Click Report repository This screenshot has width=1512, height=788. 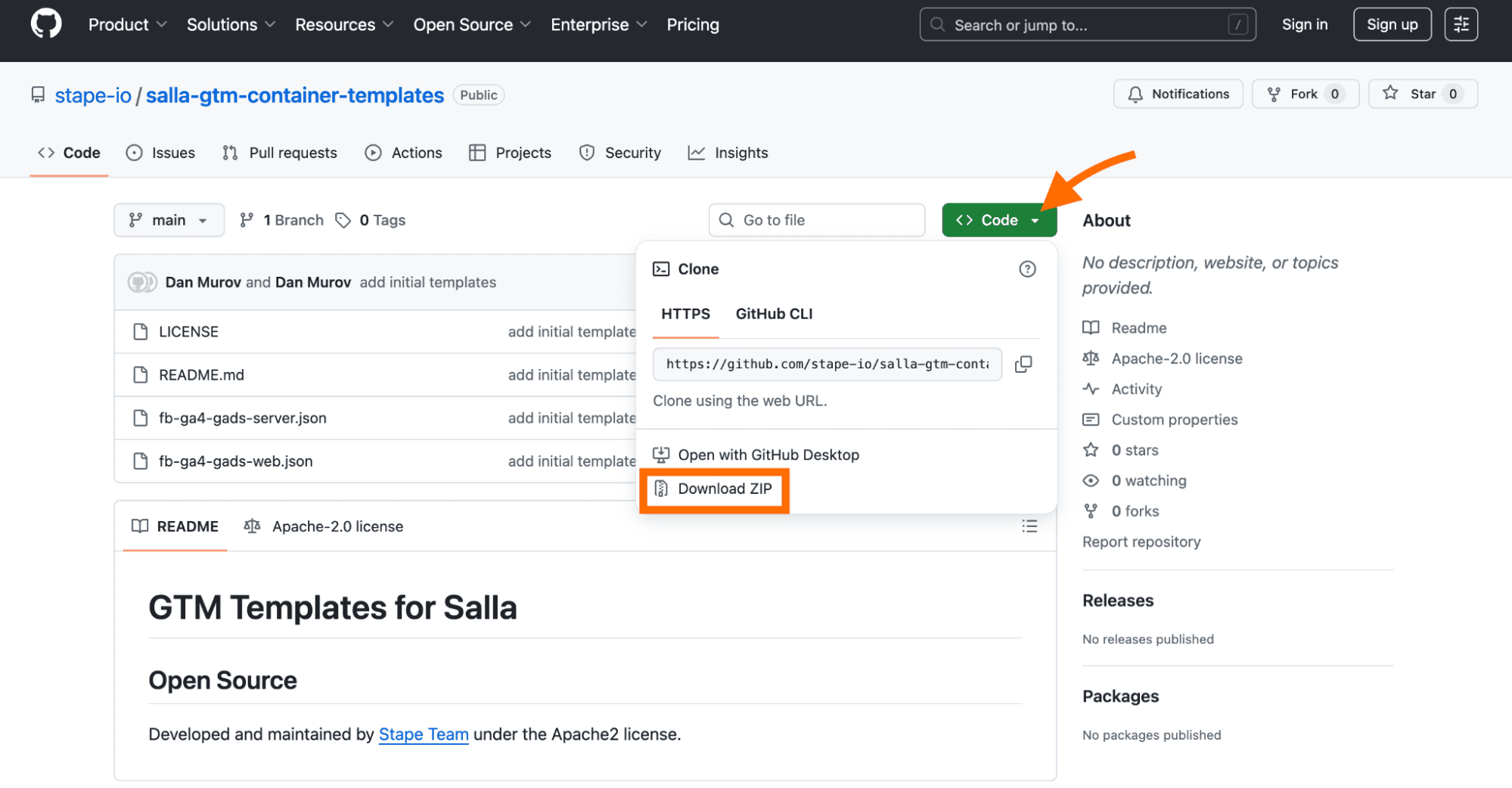pos(1141,541)
